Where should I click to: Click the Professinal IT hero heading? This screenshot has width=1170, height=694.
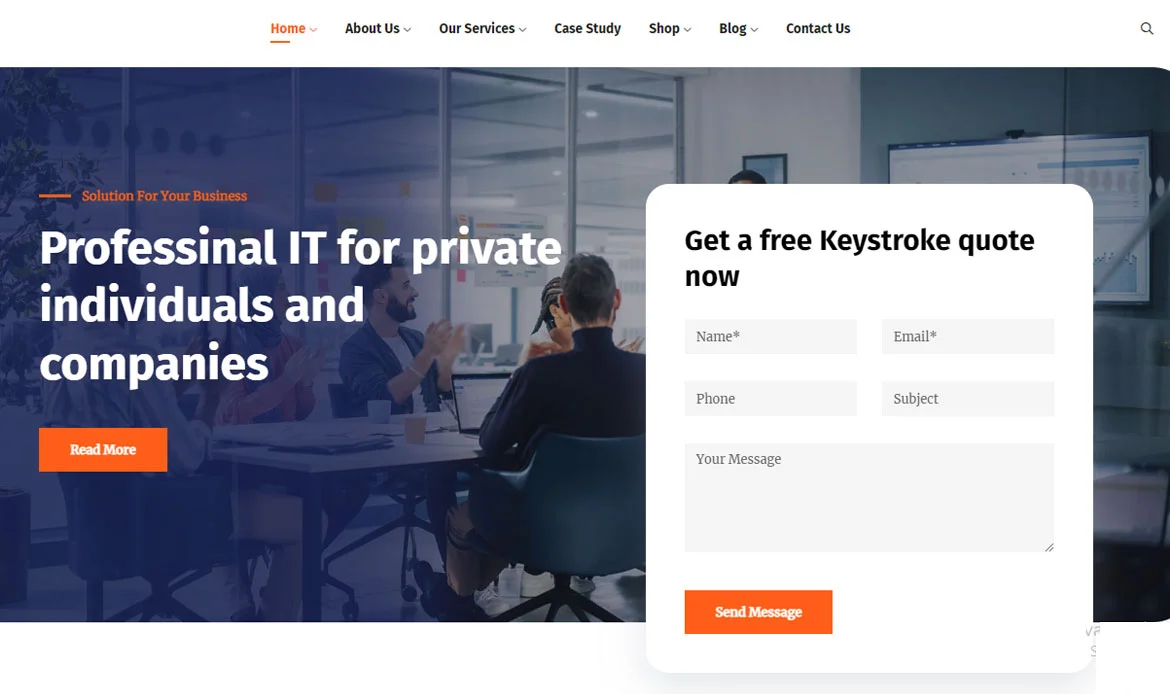pos(301,305)
